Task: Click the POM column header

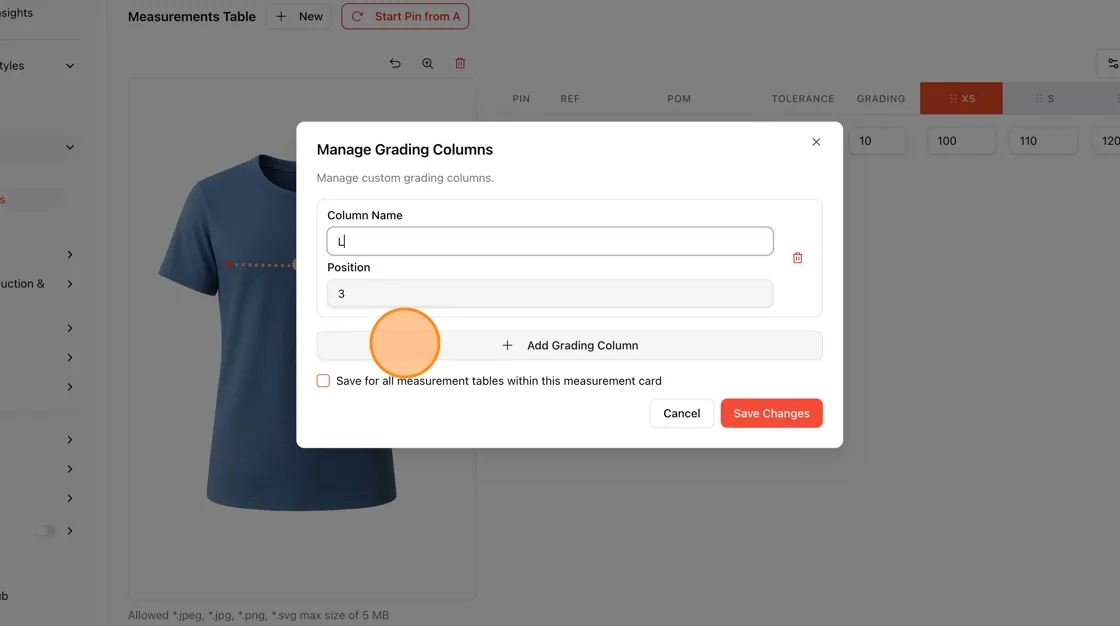Action: pyautogui.click(x=679, y=99)
